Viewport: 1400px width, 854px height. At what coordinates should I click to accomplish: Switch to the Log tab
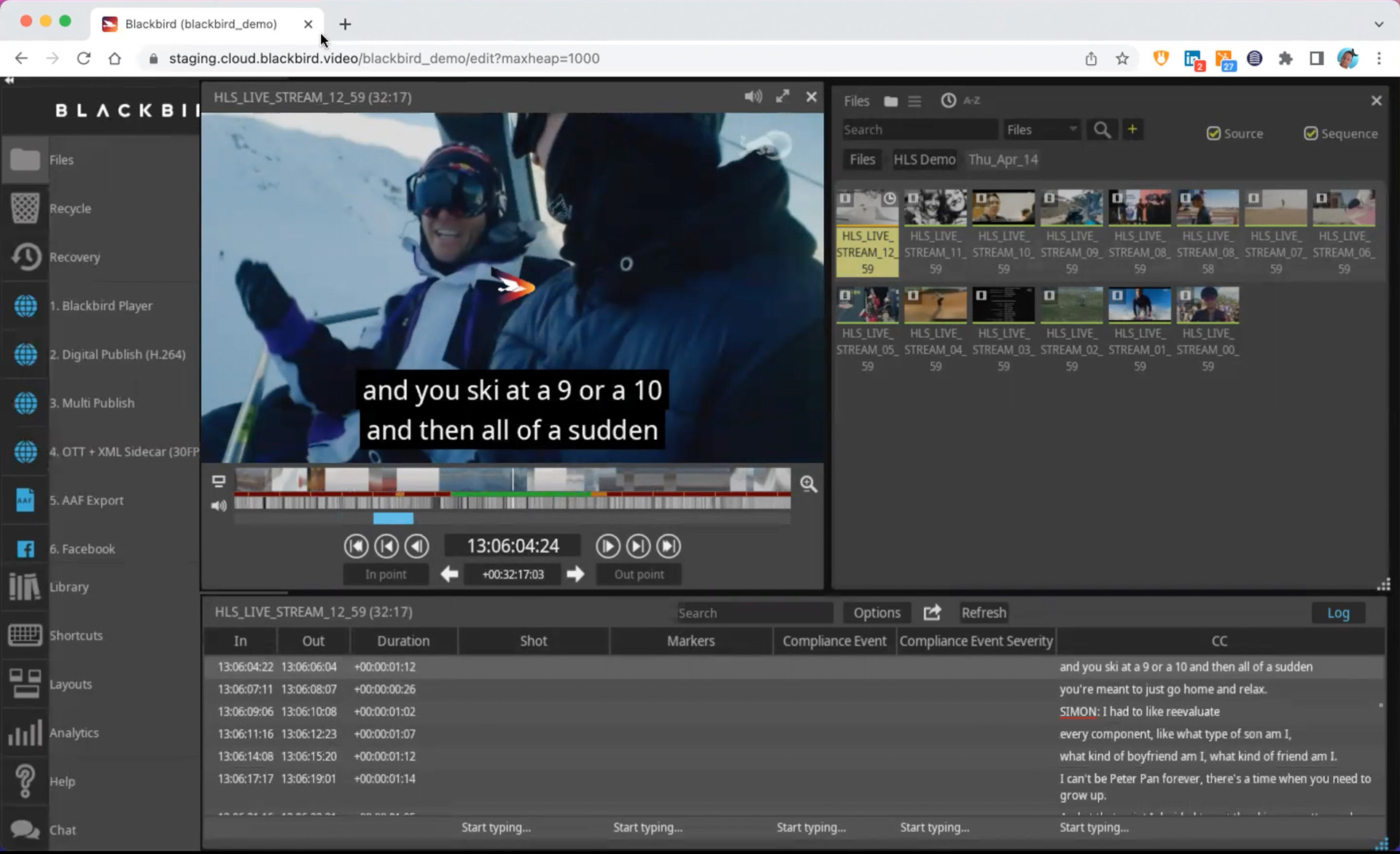1337,613
